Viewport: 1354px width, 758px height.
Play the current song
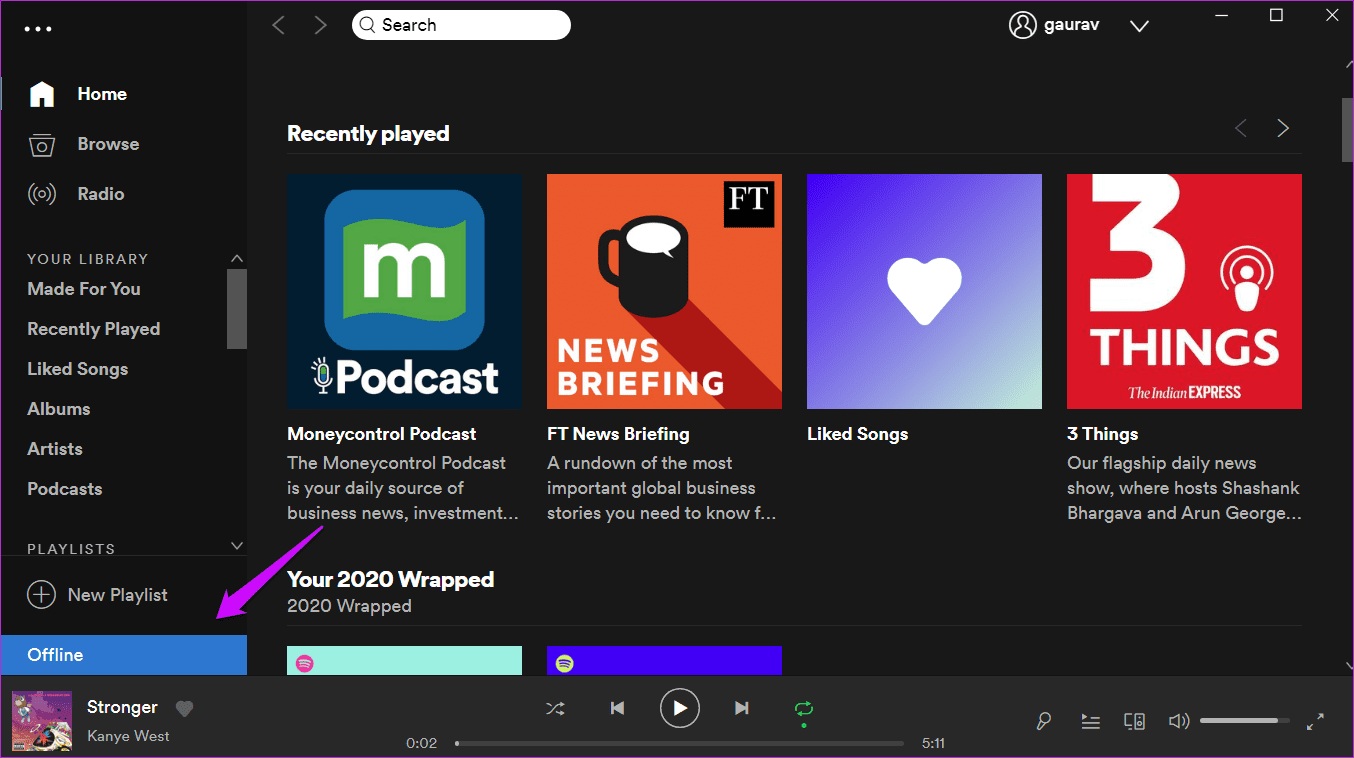coord(680,708)
